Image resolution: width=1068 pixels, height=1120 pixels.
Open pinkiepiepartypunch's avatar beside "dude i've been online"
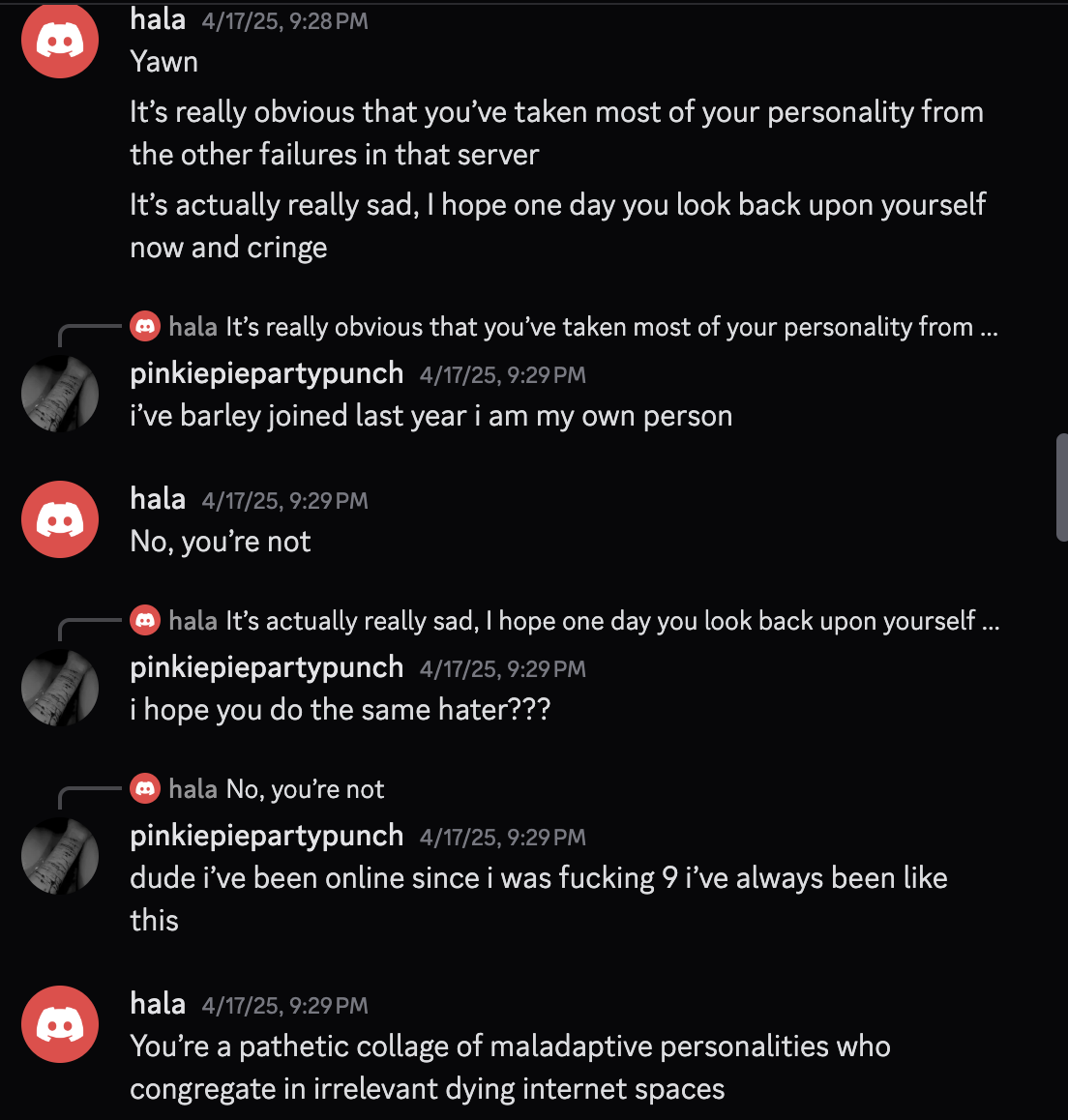click(60, 856)
